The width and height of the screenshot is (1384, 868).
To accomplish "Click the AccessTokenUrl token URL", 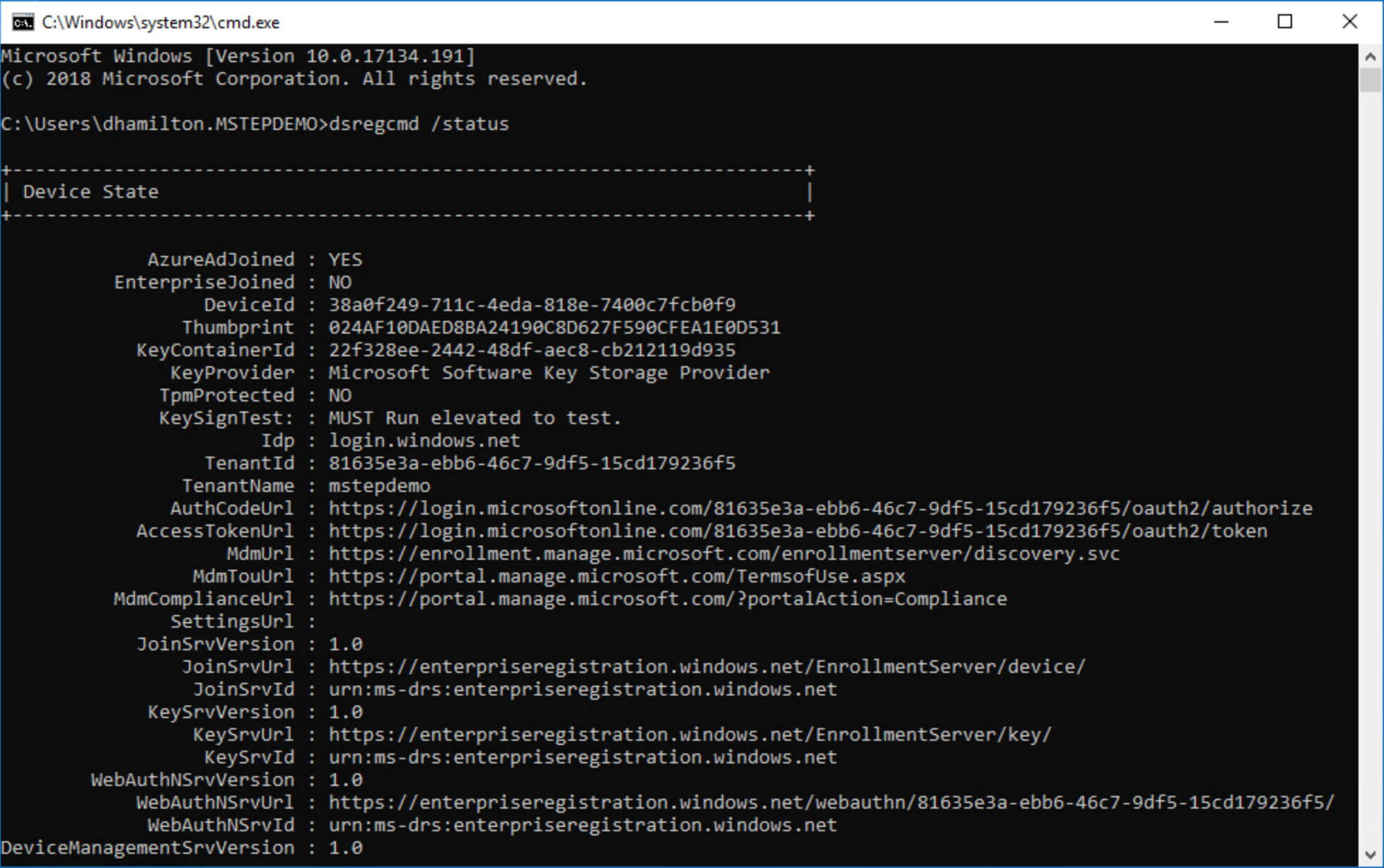I will pos(798,531).
